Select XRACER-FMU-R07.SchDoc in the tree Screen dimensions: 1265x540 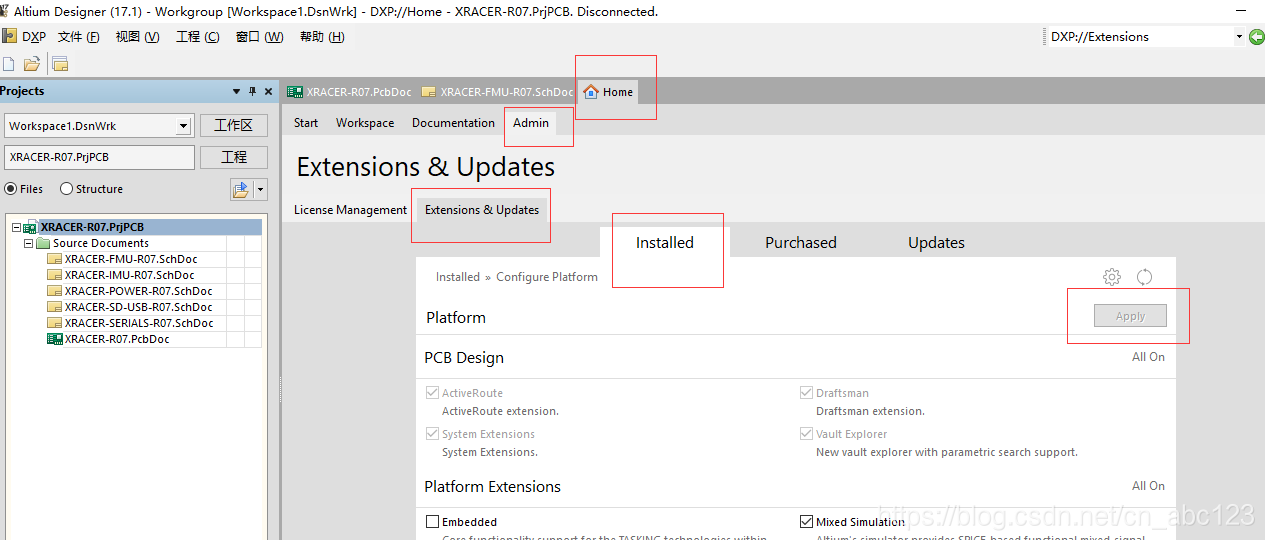[x=131, y=259]
